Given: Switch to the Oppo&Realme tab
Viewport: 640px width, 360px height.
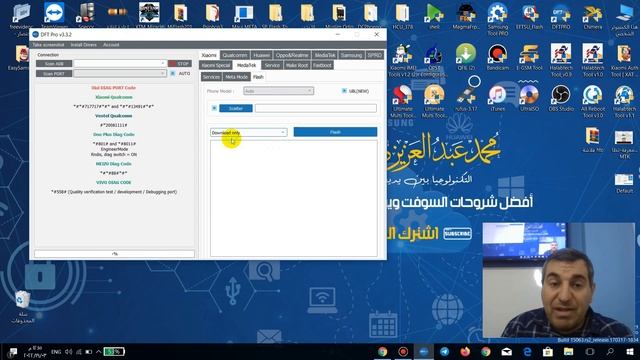Looking at the screenshot, I should (x=292, y=55).
